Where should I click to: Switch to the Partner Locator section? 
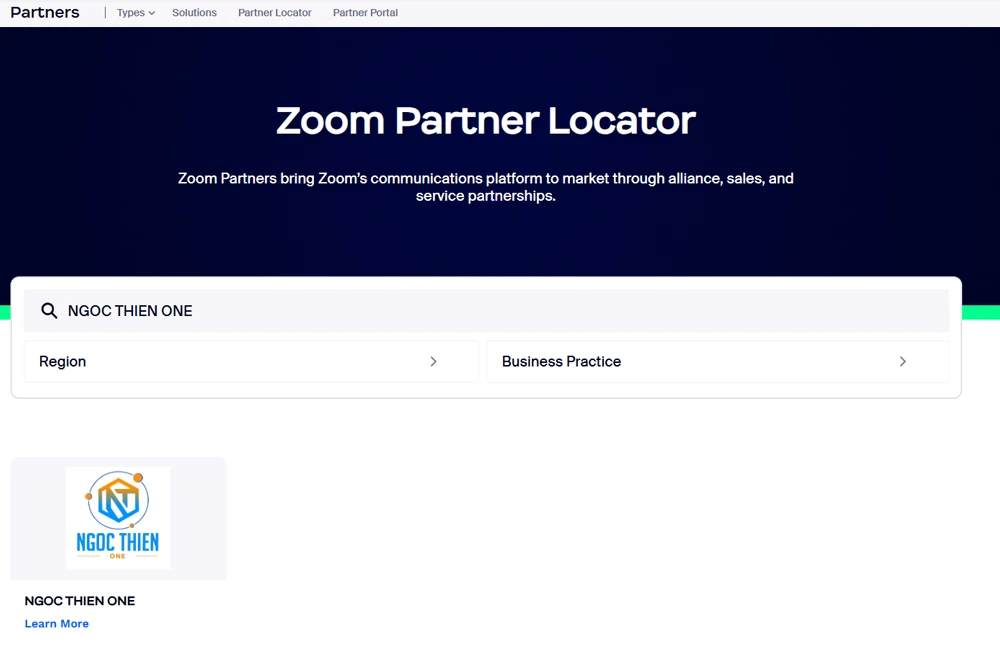(x=274, y=12)
